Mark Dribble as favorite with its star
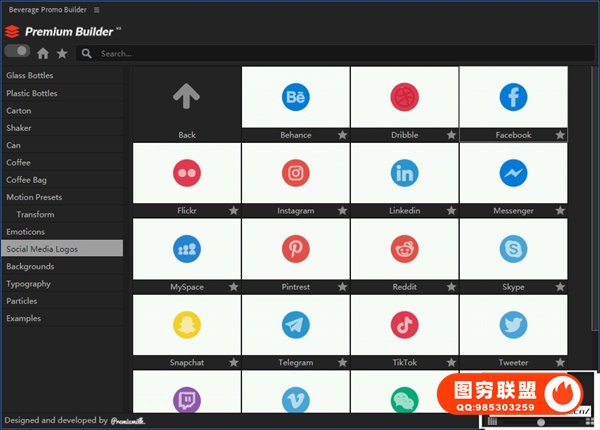The height and width of the screenshot is (430, 600). pyautogui.click(x=451, y=135)
